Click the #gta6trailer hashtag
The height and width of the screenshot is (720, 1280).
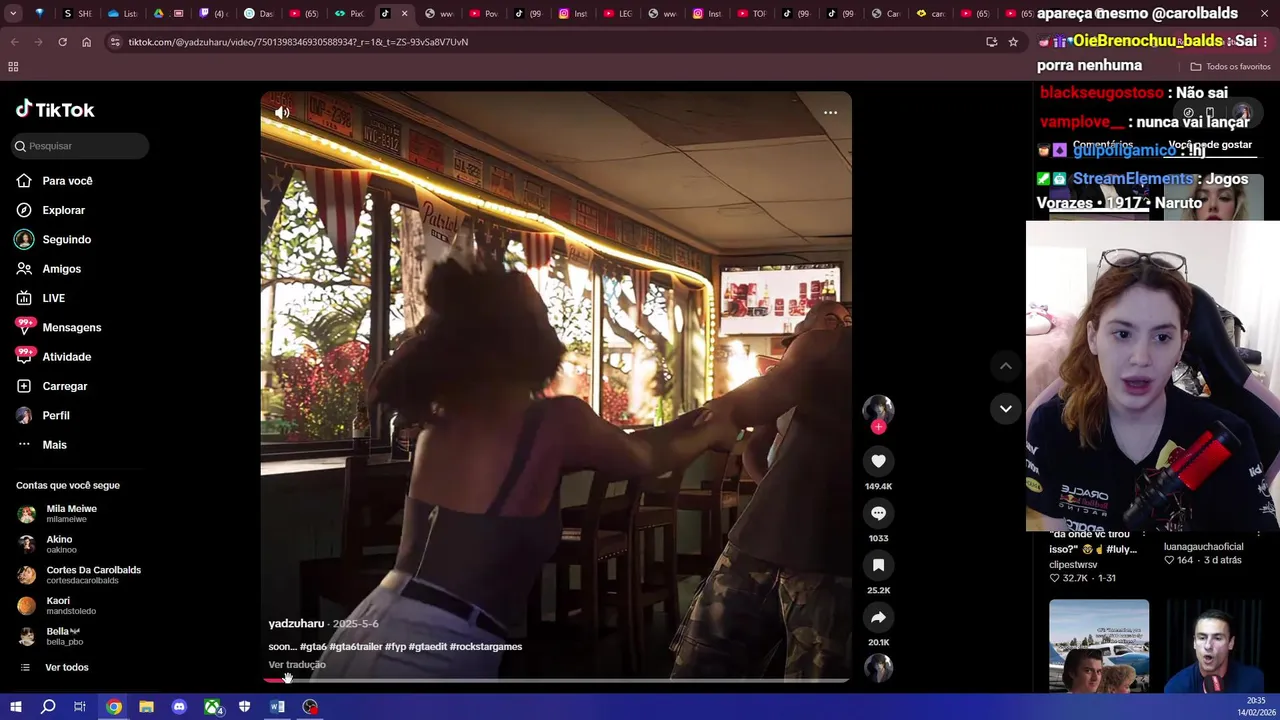point(356,647)
